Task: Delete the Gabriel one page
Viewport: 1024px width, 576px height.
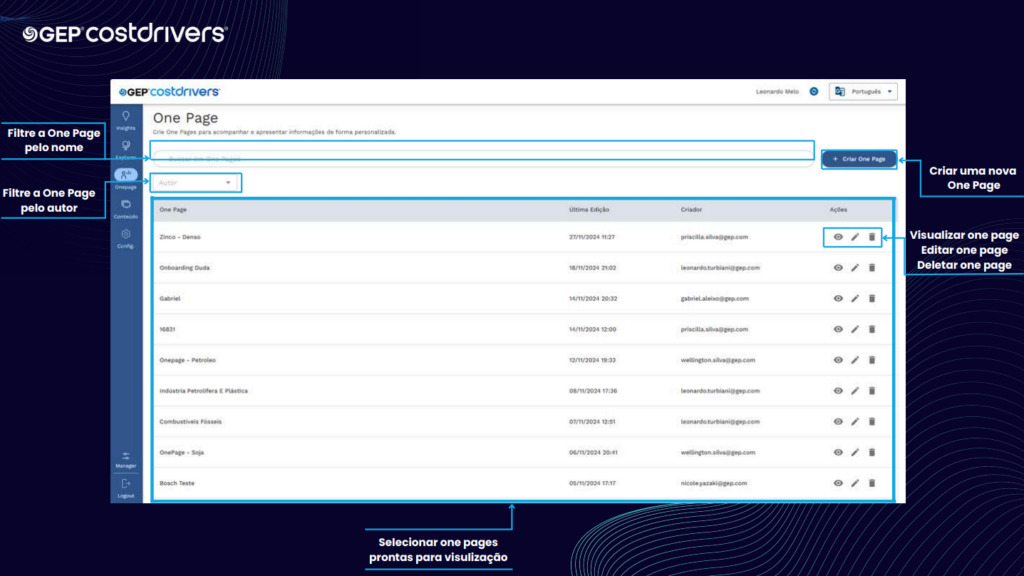Action: 872,298
